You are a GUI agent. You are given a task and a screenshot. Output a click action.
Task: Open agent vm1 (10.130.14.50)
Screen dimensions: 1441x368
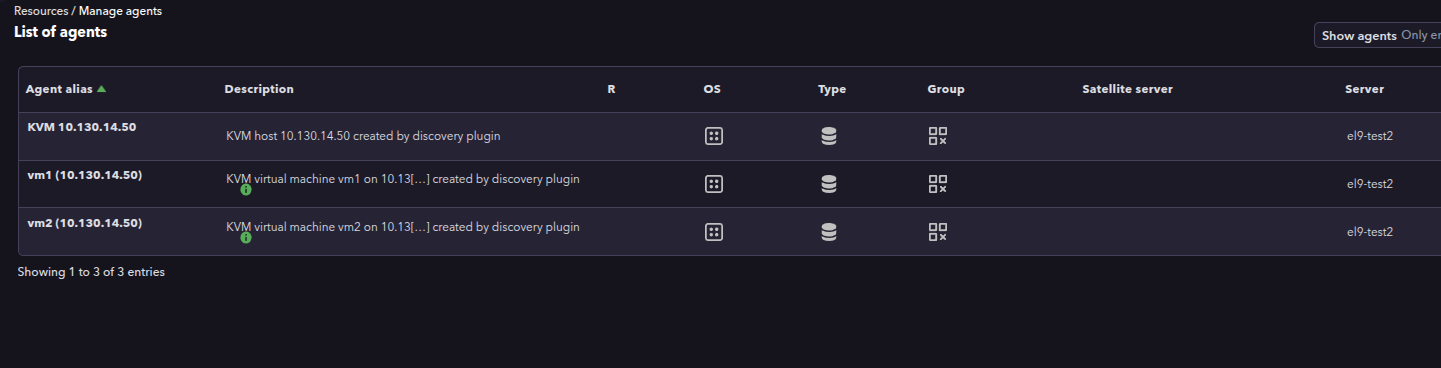click(85, 175)
